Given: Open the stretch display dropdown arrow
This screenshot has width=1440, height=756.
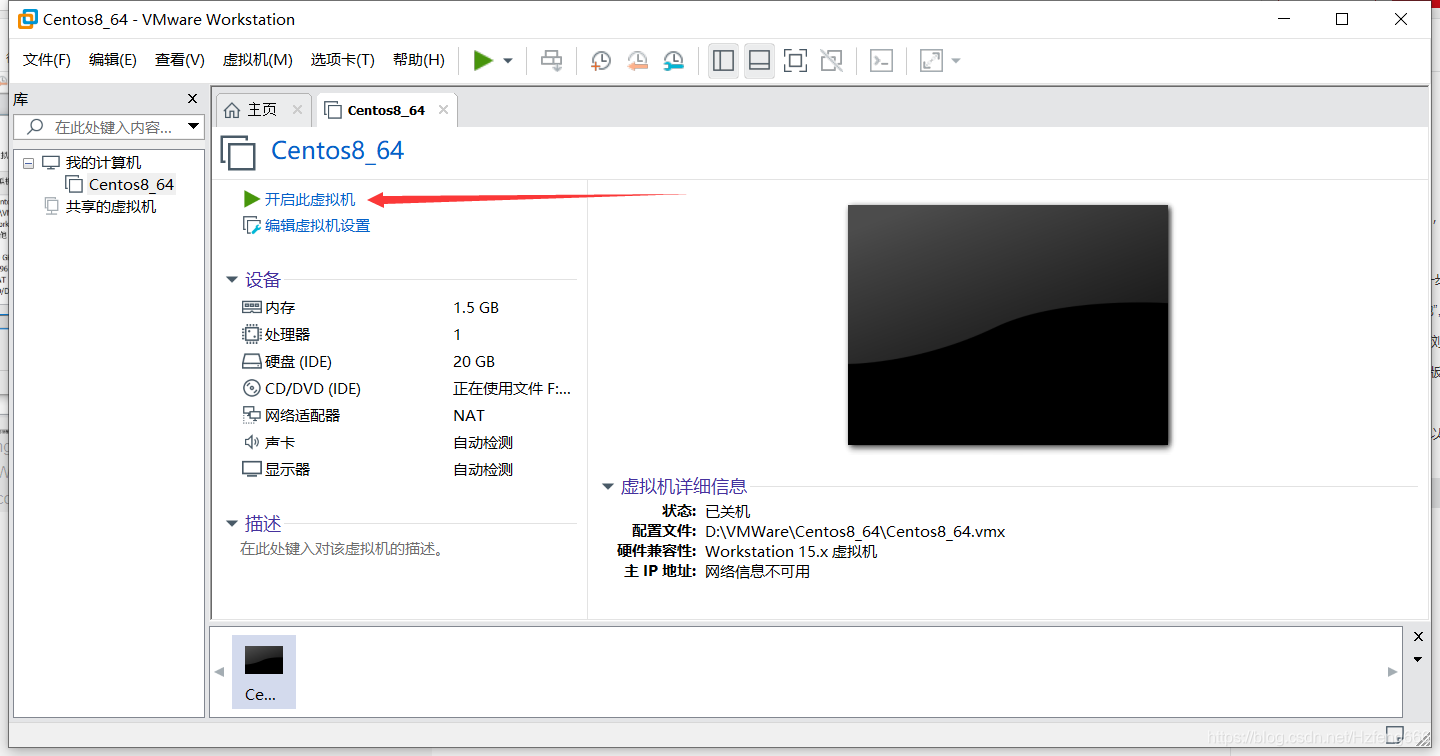Looking at the screenshot, I should (x=956, y=61).
